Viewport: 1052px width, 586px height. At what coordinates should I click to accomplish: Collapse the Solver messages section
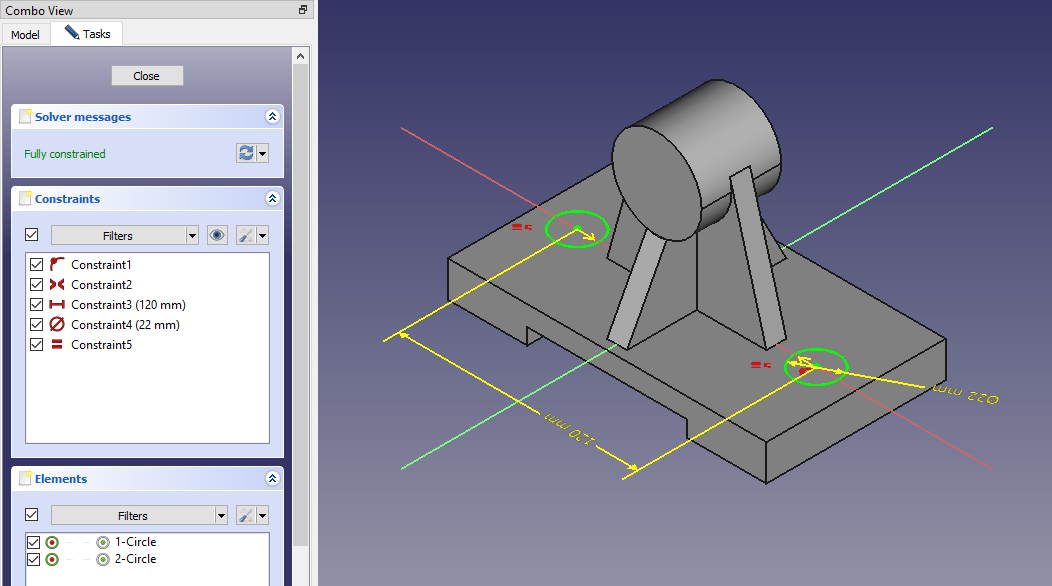[x=272, y=117]
